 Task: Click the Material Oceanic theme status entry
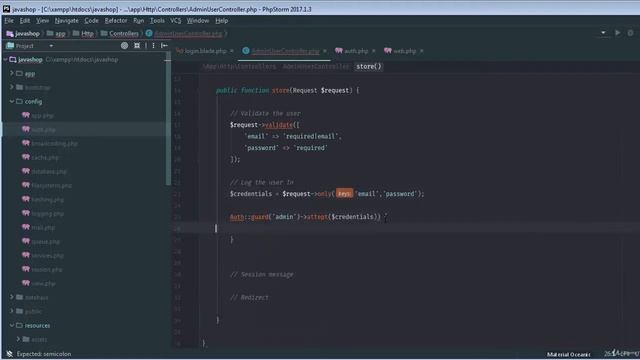(x=569, y=354)
